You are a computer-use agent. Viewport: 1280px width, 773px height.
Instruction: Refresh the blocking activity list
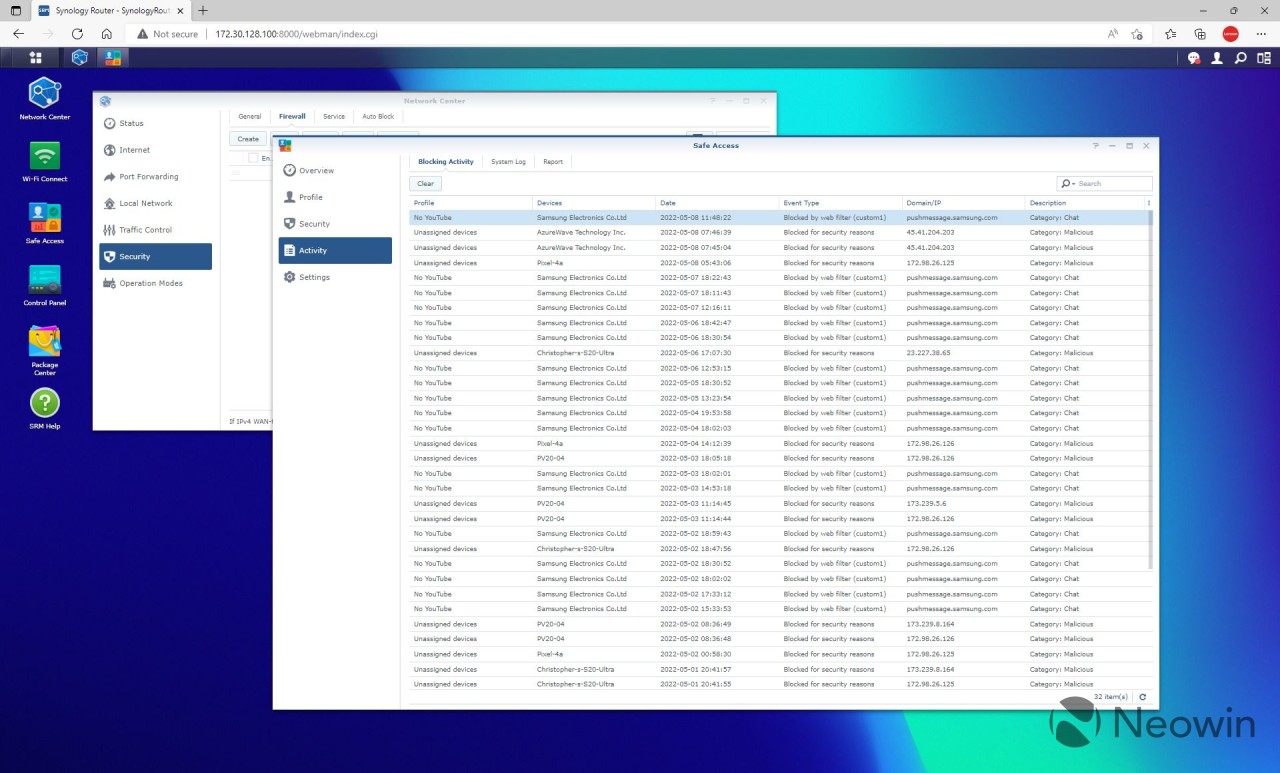tap(1143, 697)
